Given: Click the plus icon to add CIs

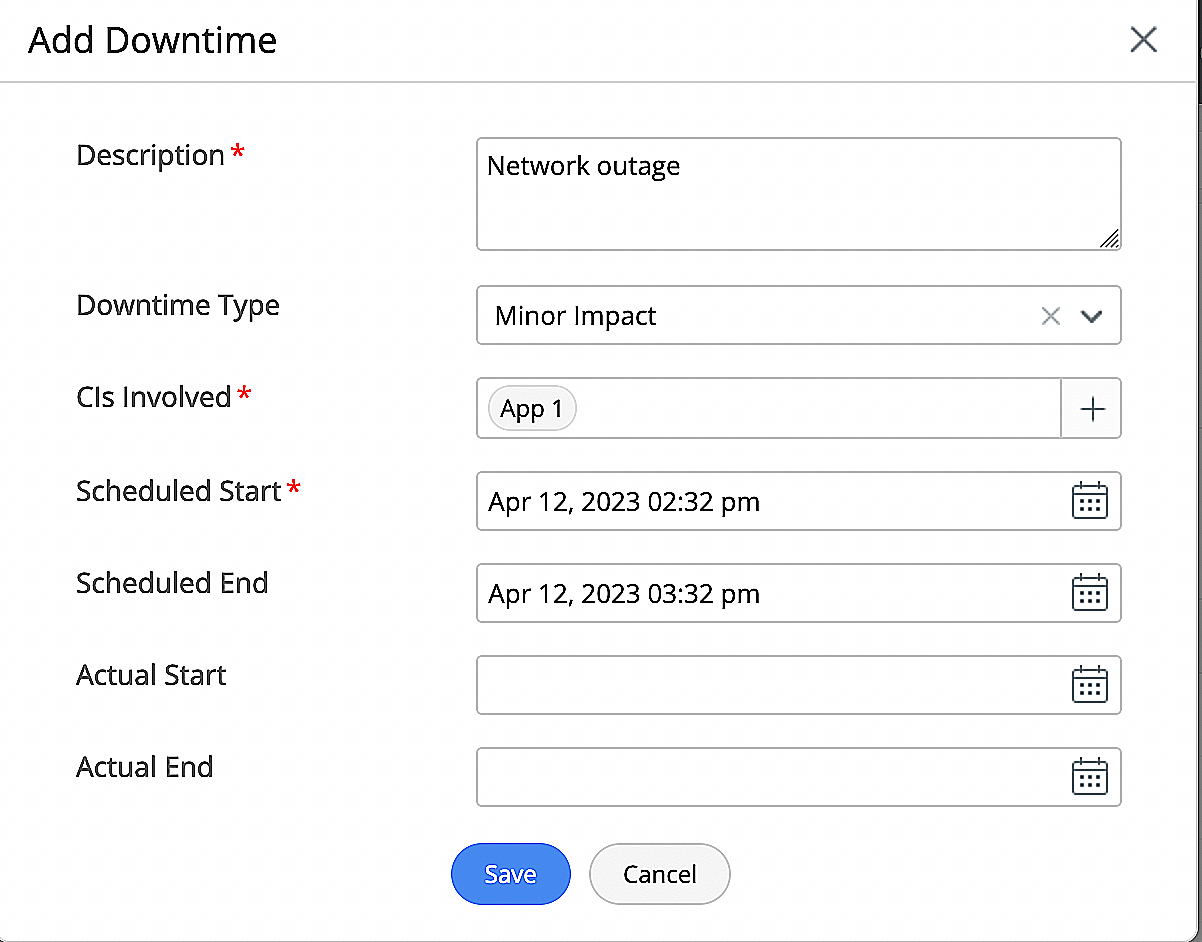Looking at the screenshot, I should point(1092,409).
